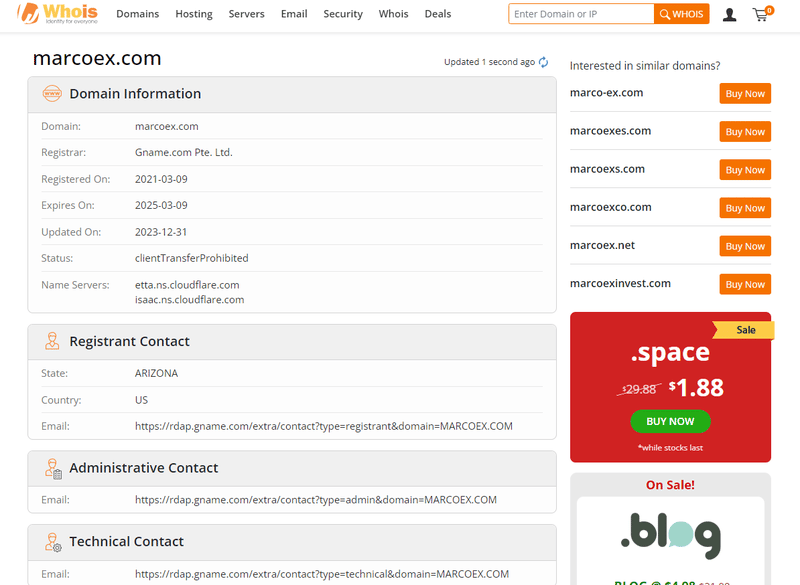Screen dimensions: 800x585
Task: Open the Hosting menu
Action: pos(194,14)
